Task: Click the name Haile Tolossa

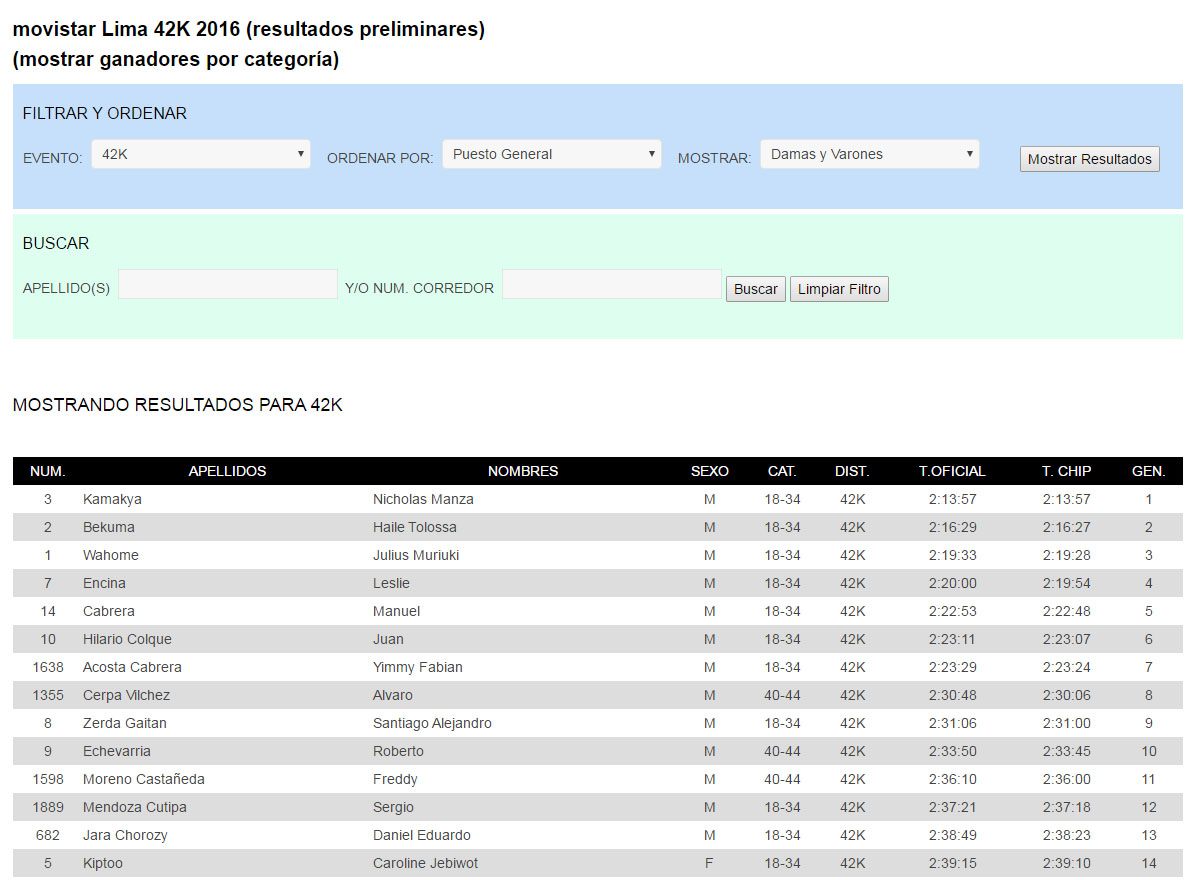Action: 415,527
